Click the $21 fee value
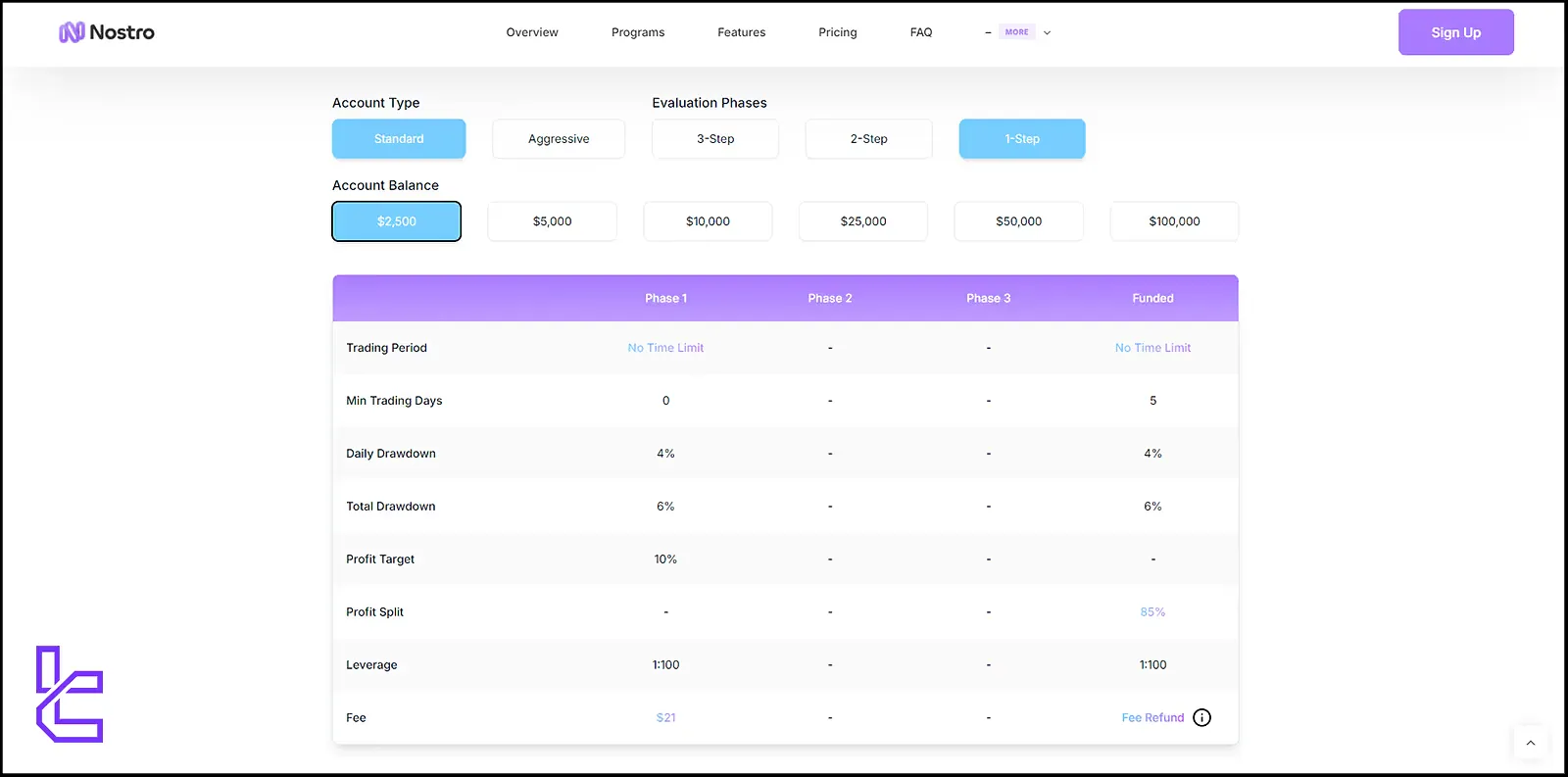 point(666,718)
